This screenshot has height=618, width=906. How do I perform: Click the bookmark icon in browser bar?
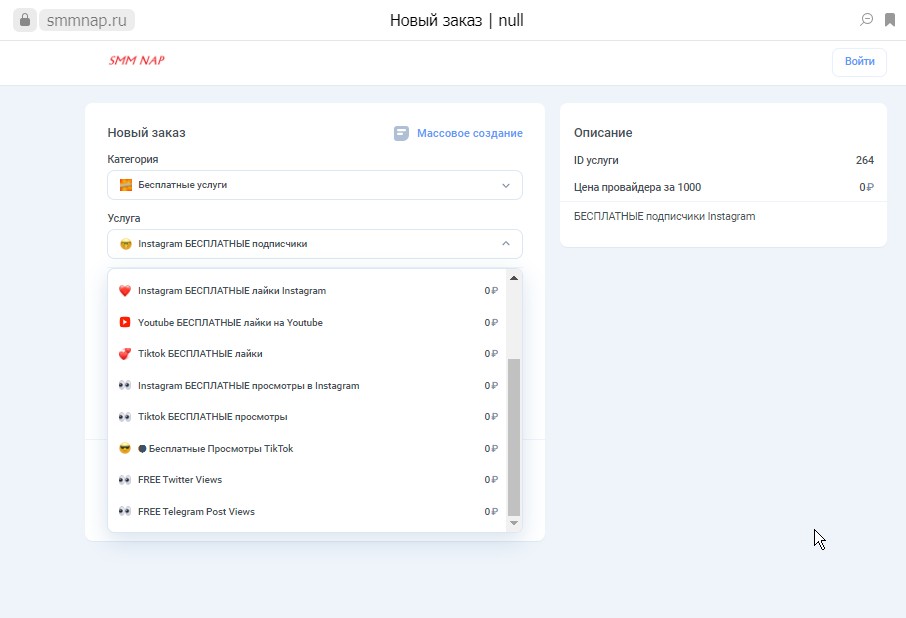click(x=890, y=20)
